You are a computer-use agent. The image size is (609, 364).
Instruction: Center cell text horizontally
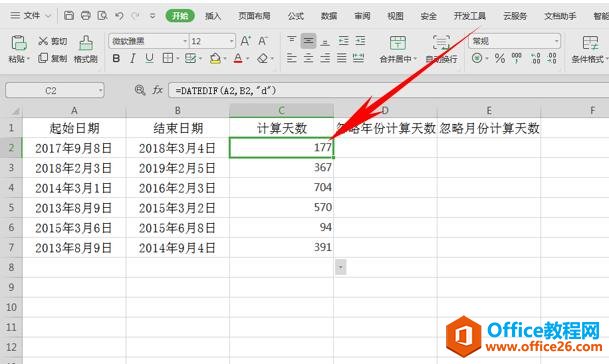tap(308, 58)
